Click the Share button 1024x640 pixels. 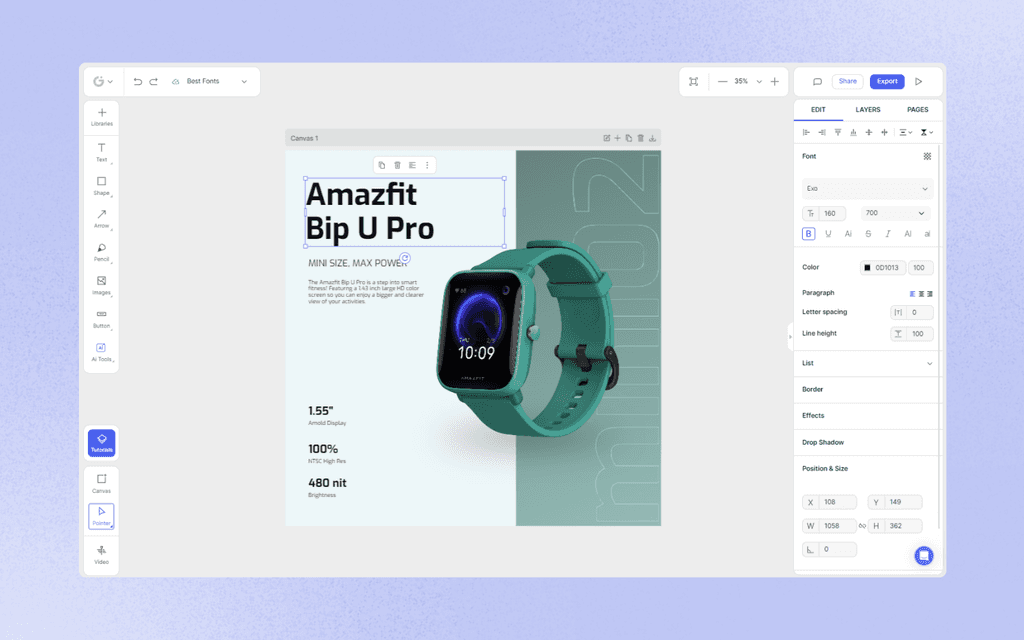pyautogui.click(x=848, y=81)
